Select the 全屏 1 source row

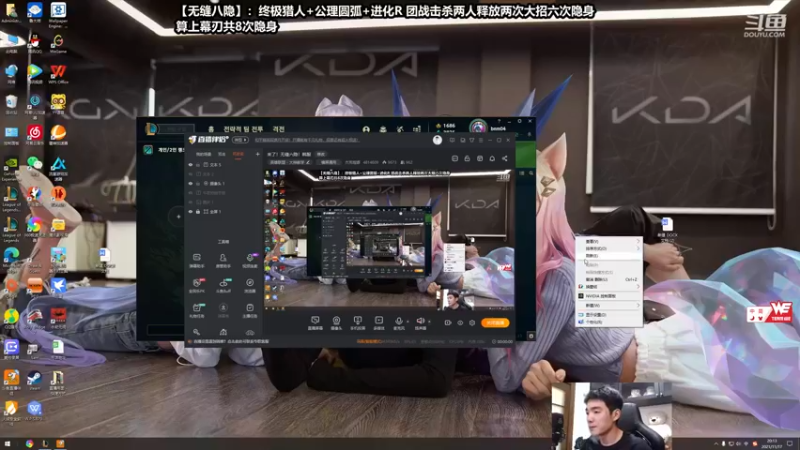click(224, 211)
